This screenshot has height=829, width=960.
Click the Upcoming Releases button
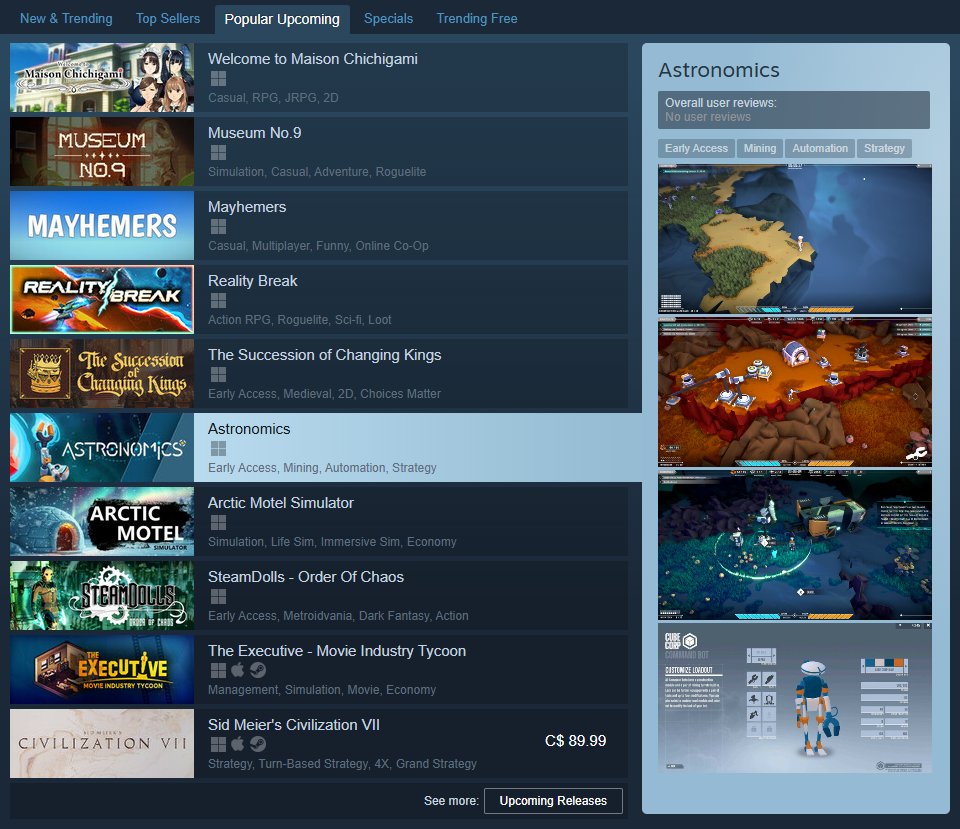[x=553, y=801]
